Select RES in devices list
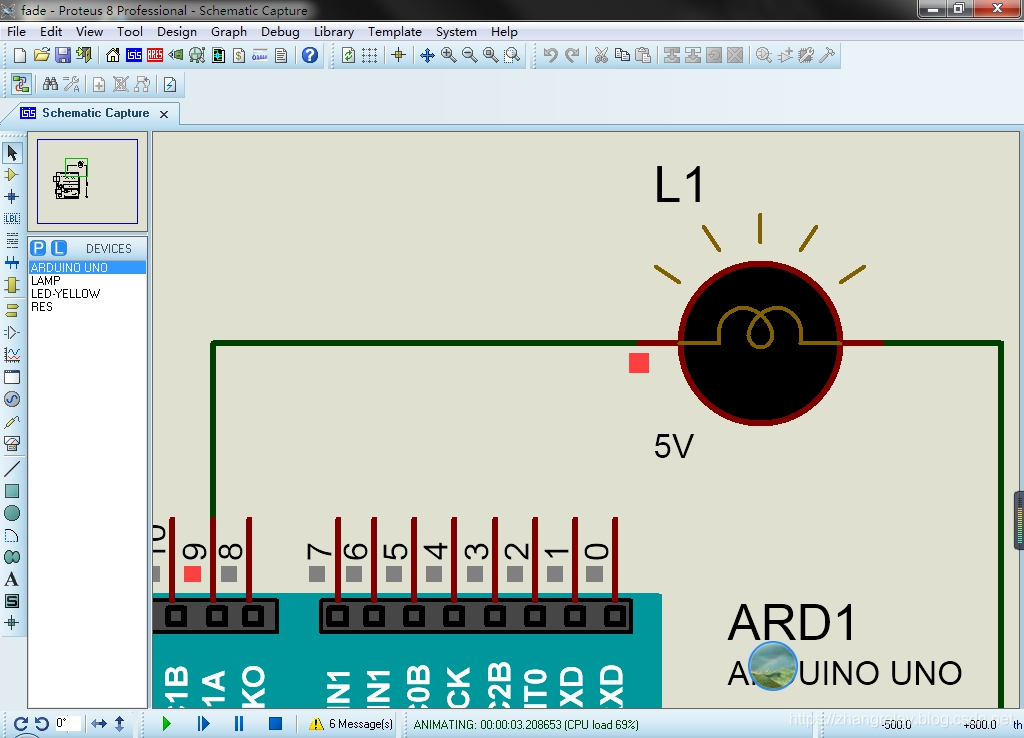Screen dimensions: 1024x738 (87, 307)
